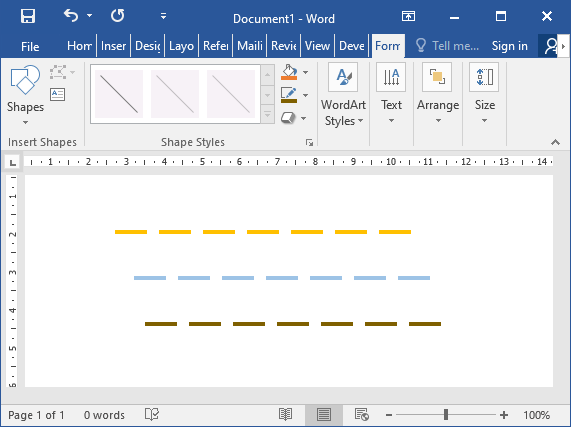The height and width of the screenshot is (427, 571).
Task: Select the Format tab
Action: pyautogui.click(x=388, y=46)
